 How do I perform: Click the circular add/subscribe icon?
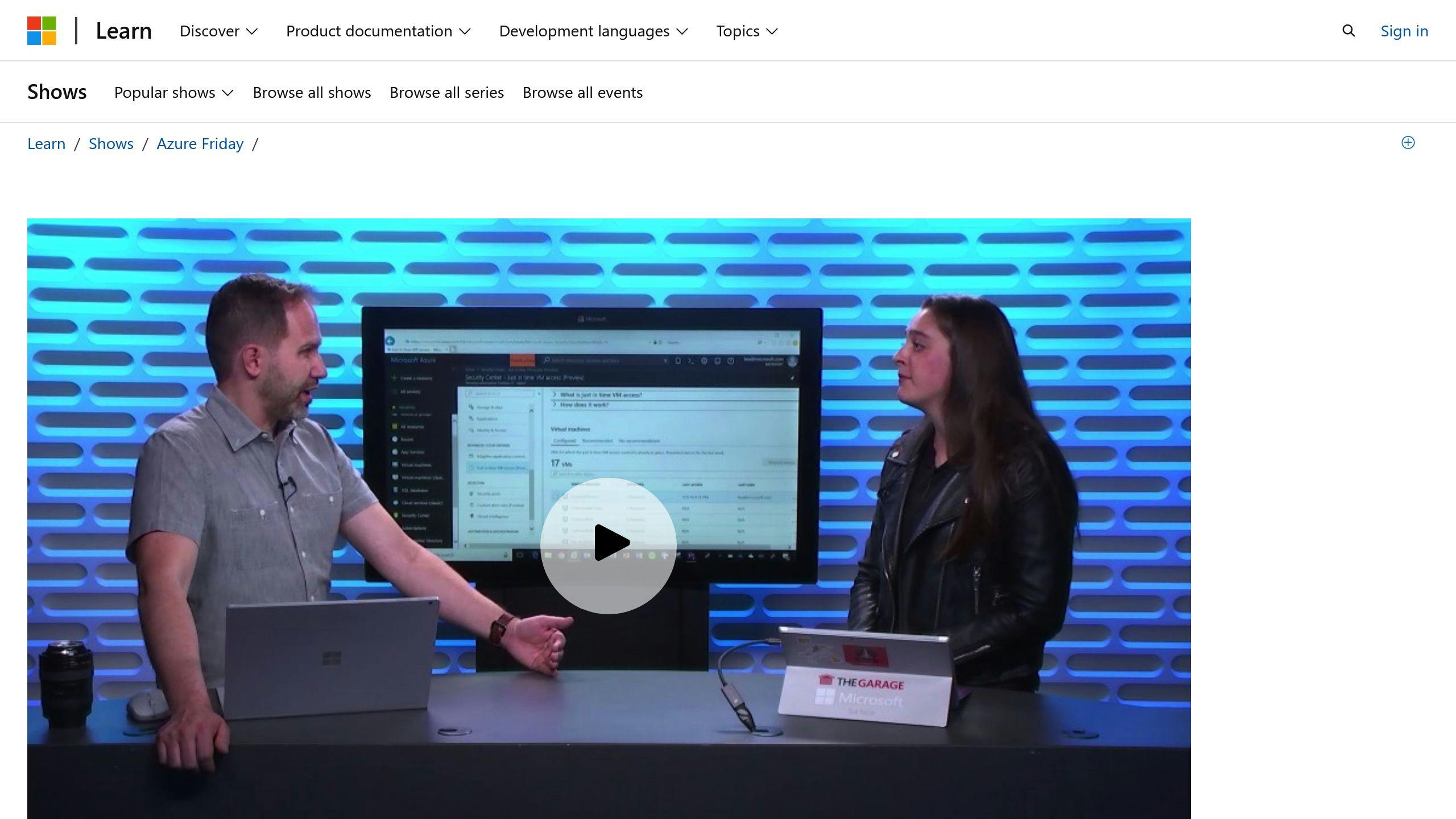1408,142
